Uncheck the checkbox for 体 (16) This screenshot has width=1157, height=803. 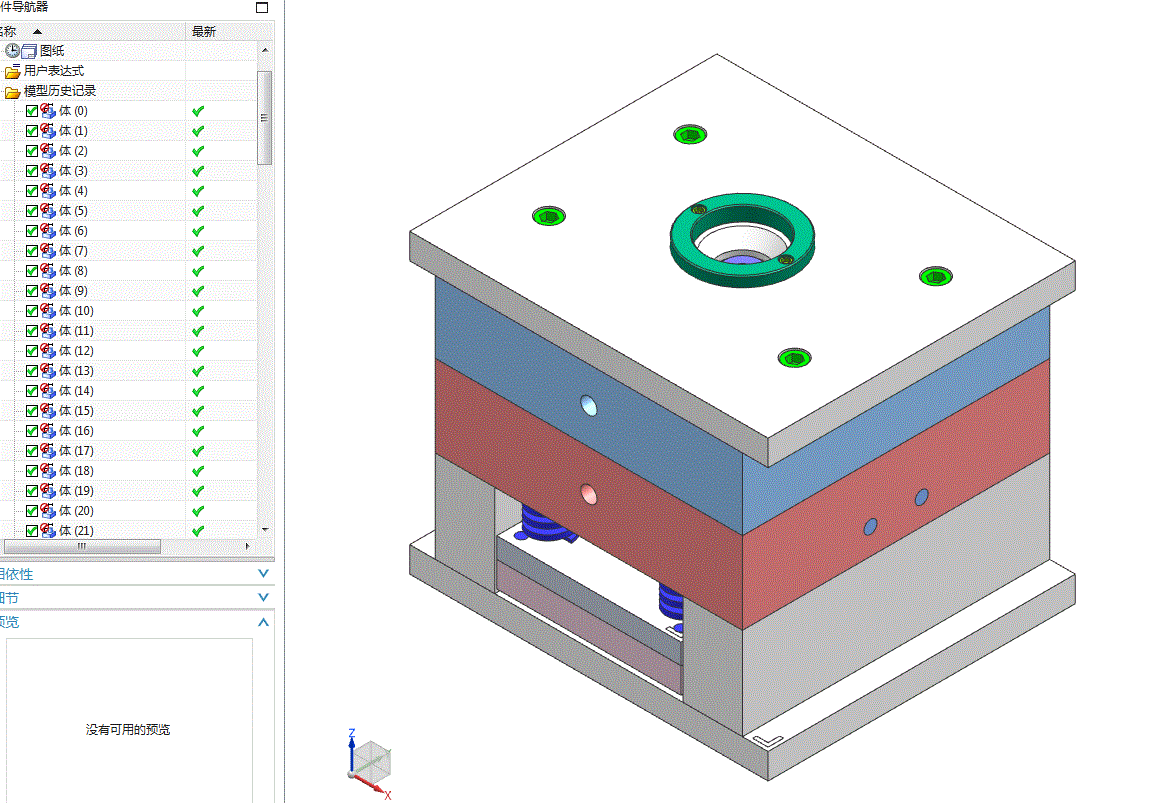coord(32,430)
